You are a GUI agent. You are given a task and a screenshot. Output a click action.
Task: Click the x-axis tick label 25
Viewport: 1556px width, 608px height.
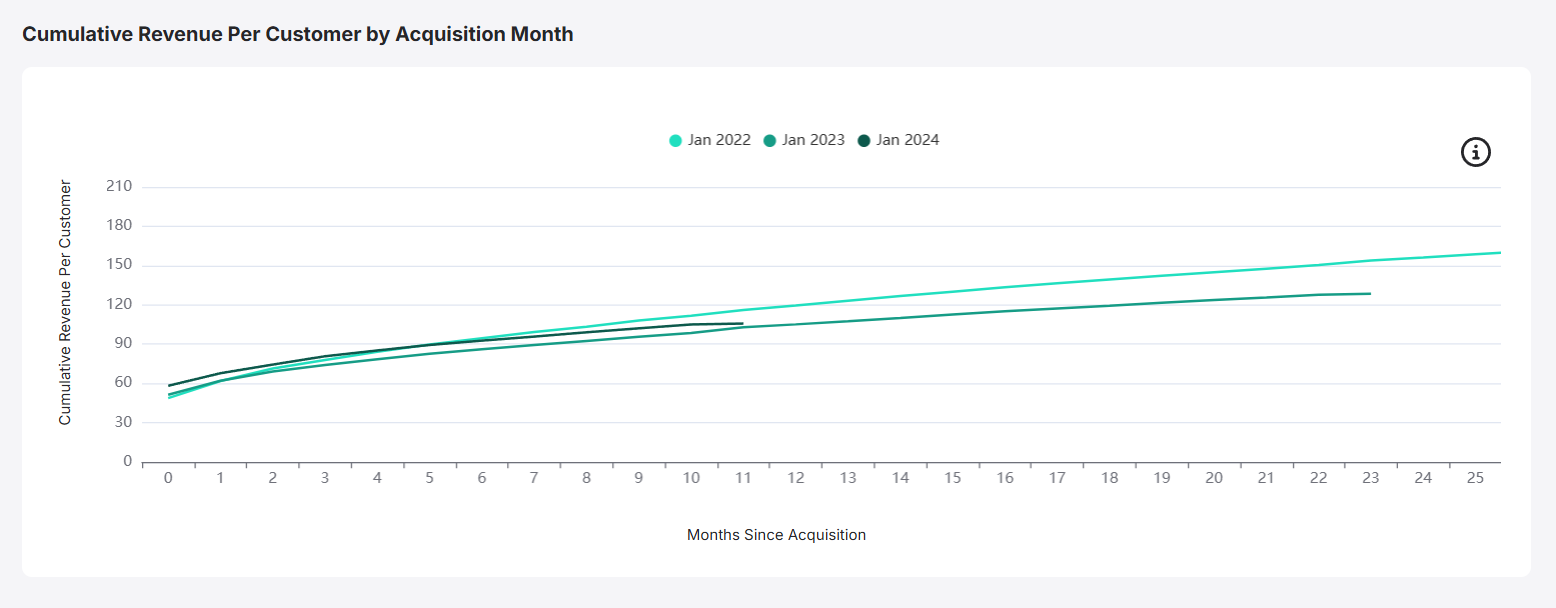coord(1475,479)
